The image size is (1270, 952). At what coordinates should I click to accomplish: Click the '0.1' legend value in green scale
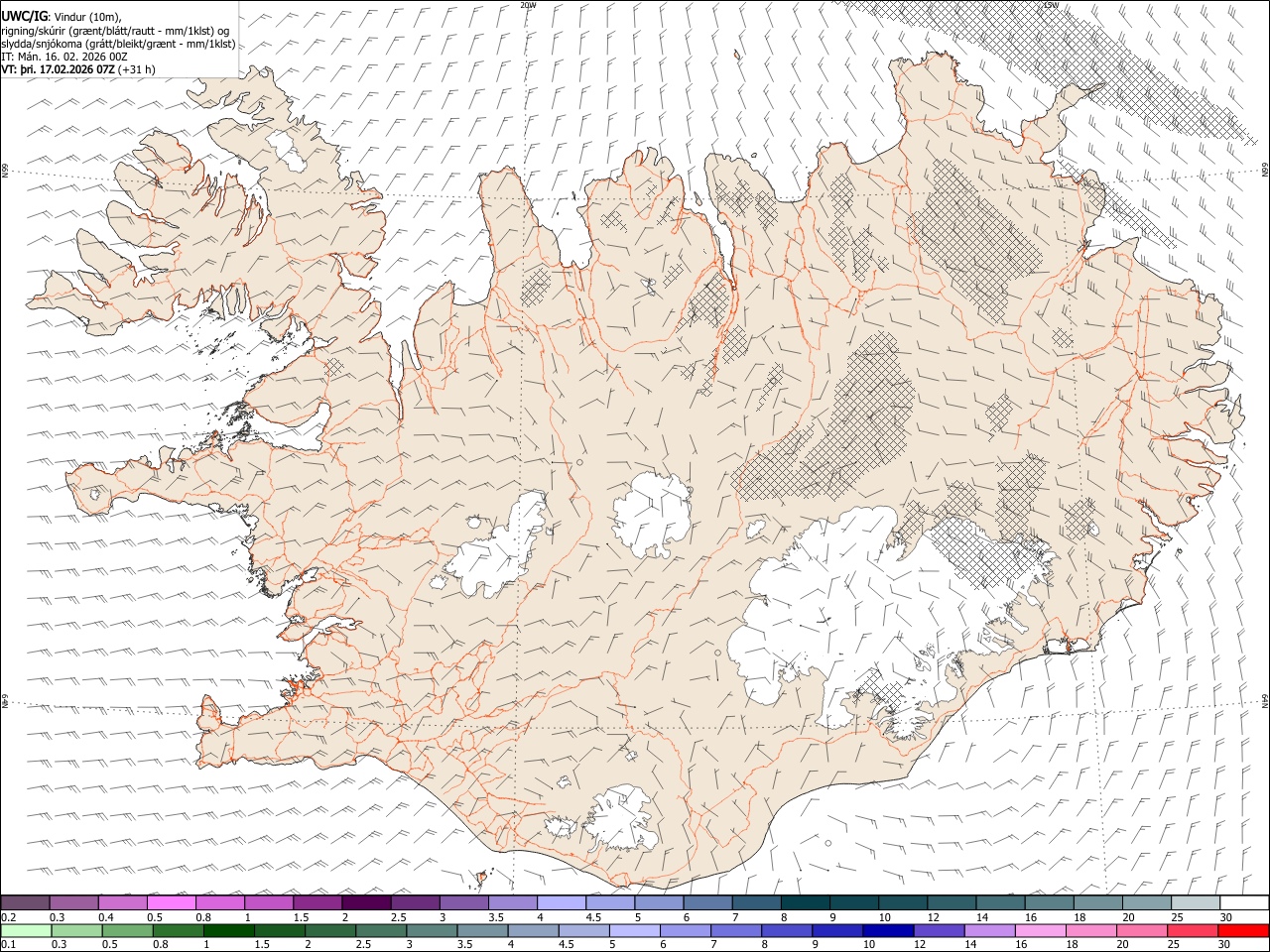[x=8, y=945]
